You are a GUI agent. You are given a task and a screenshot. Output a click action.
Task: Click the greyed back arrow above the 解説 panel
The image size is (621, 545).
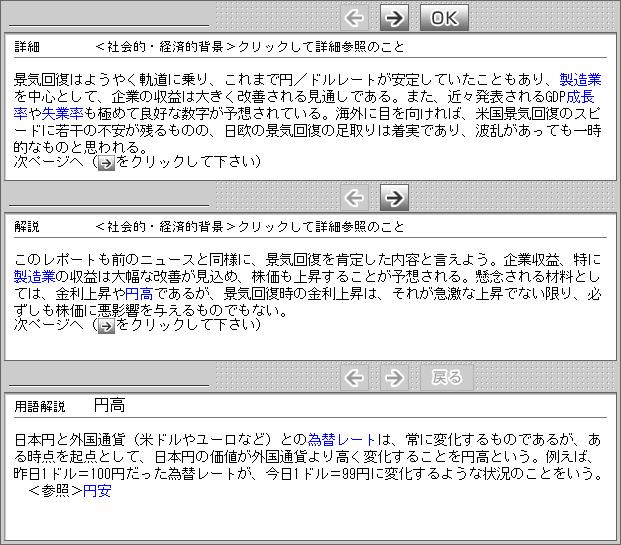pyautogui.click(x=354, y=197)
